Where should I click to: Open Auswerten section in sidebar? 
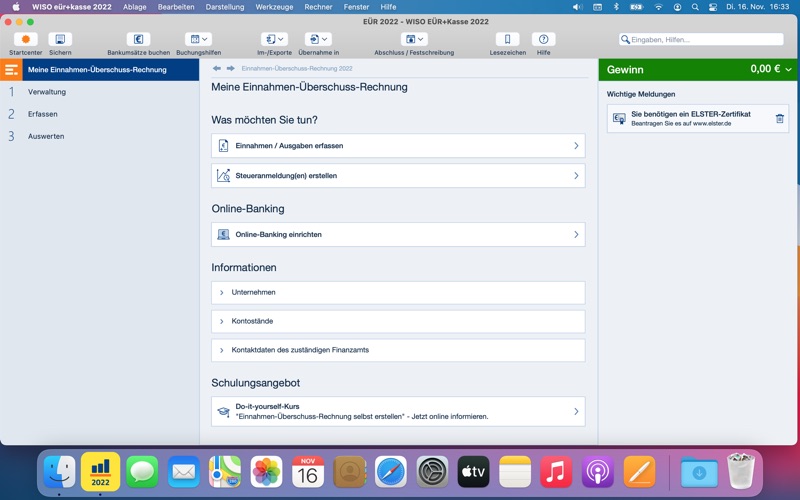click(x=46, y=136)
